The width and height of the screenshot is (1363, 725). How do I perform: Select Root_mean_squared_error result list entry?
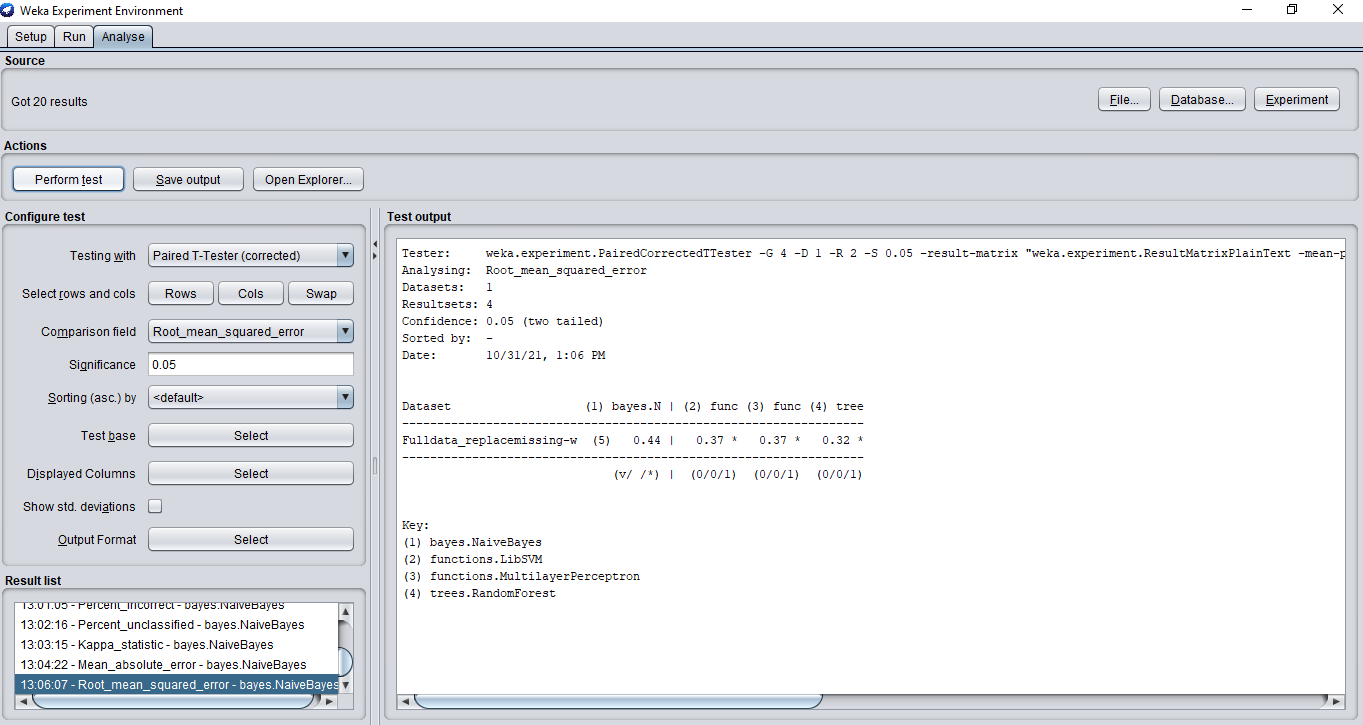tap(177, 685)
